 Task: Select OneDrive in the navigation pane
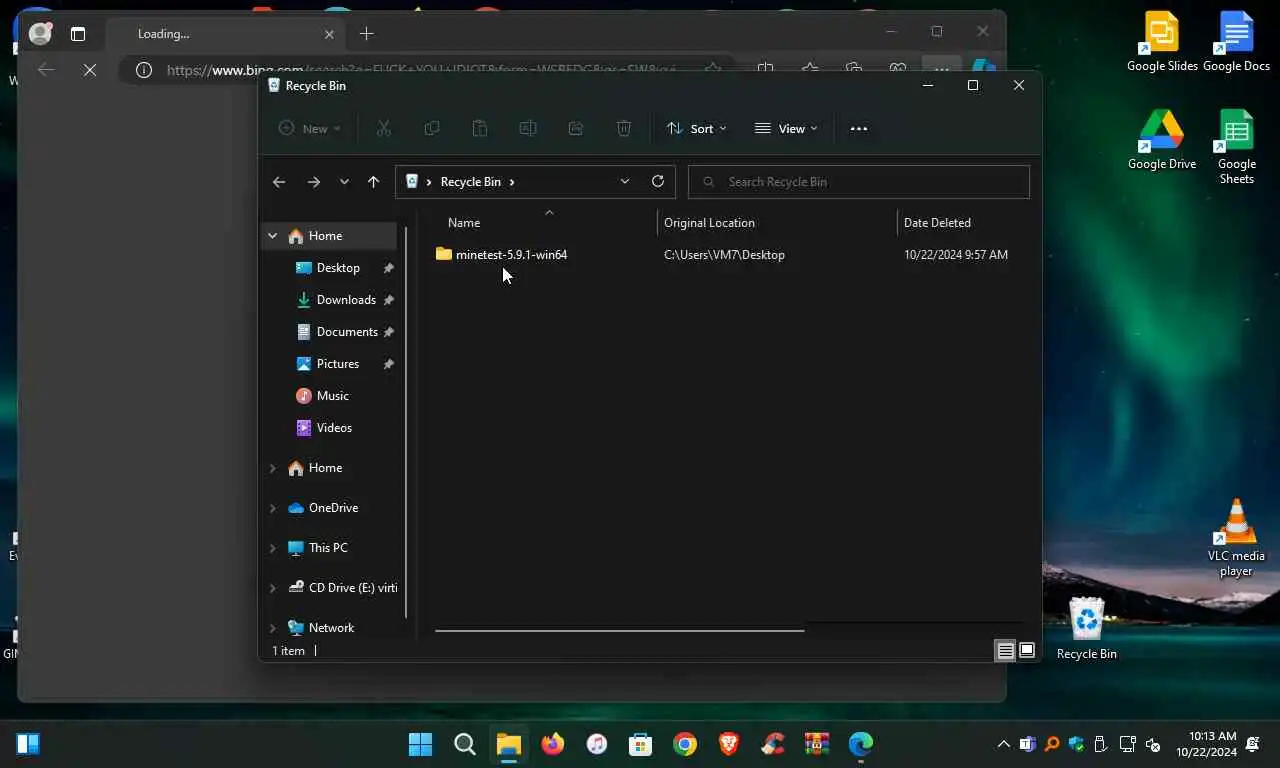[333, 508]
